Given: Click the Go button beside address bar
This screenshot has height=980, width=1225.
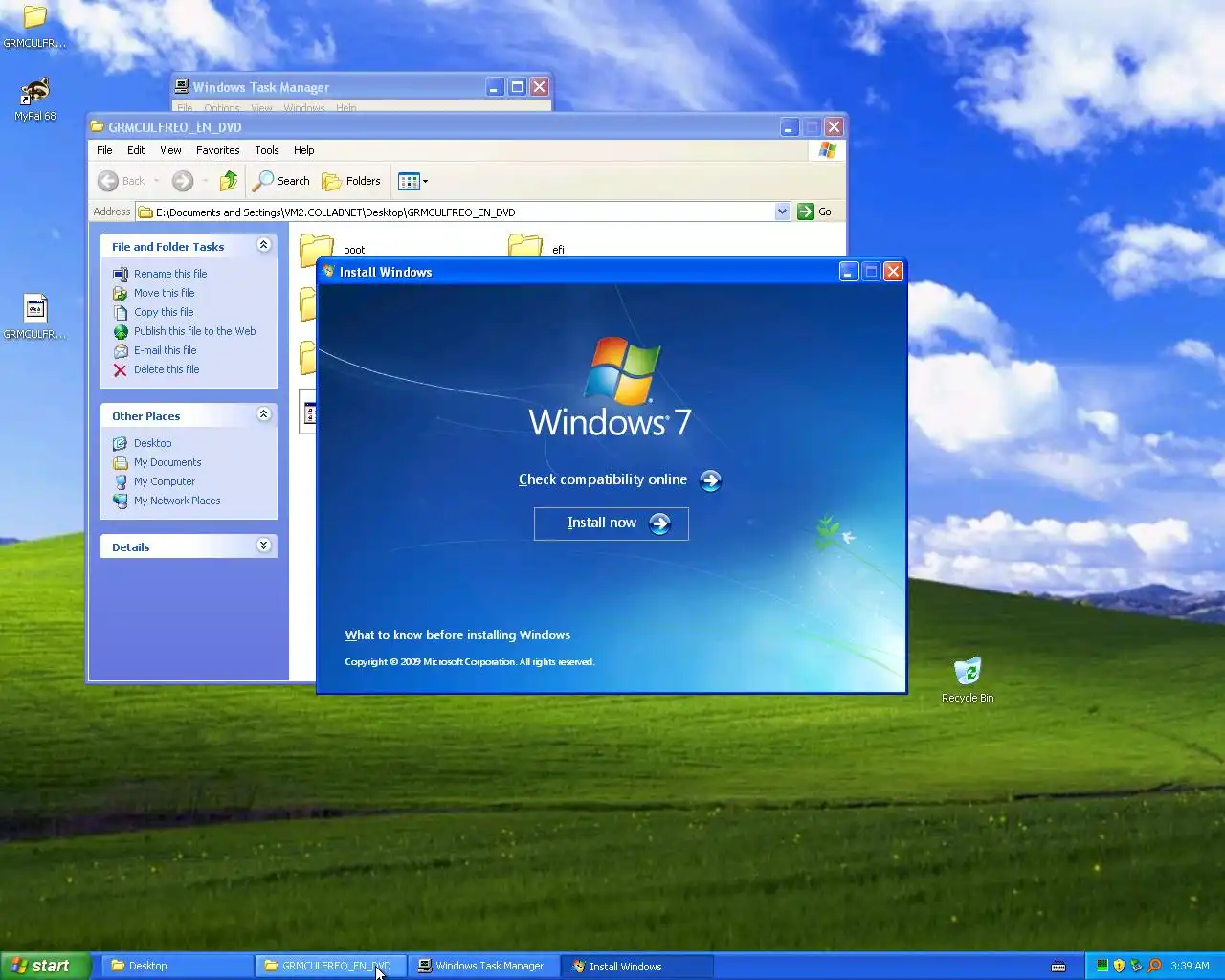Looking at the screenshot, I should pyautogui.click(x=814, y=212).
